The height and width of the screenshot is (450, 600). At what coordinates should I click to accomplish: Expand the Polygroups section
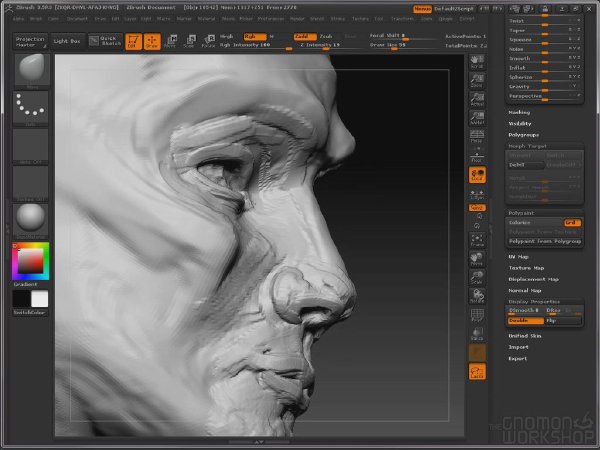[x=523, y=135]
